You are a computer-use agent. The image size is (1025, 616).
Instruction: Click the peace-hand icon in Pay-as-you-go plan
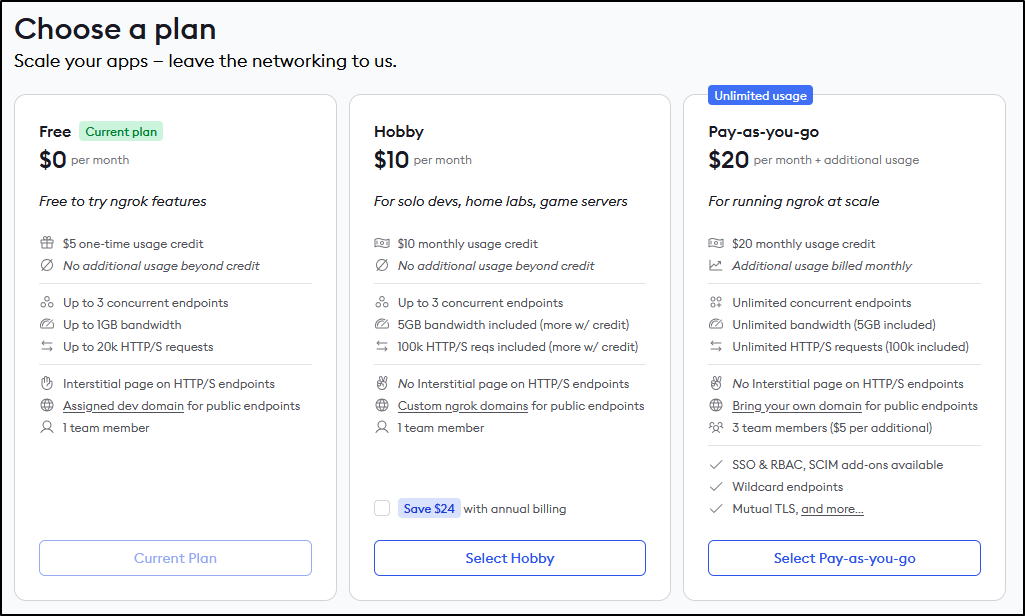(x=716, y=384)
